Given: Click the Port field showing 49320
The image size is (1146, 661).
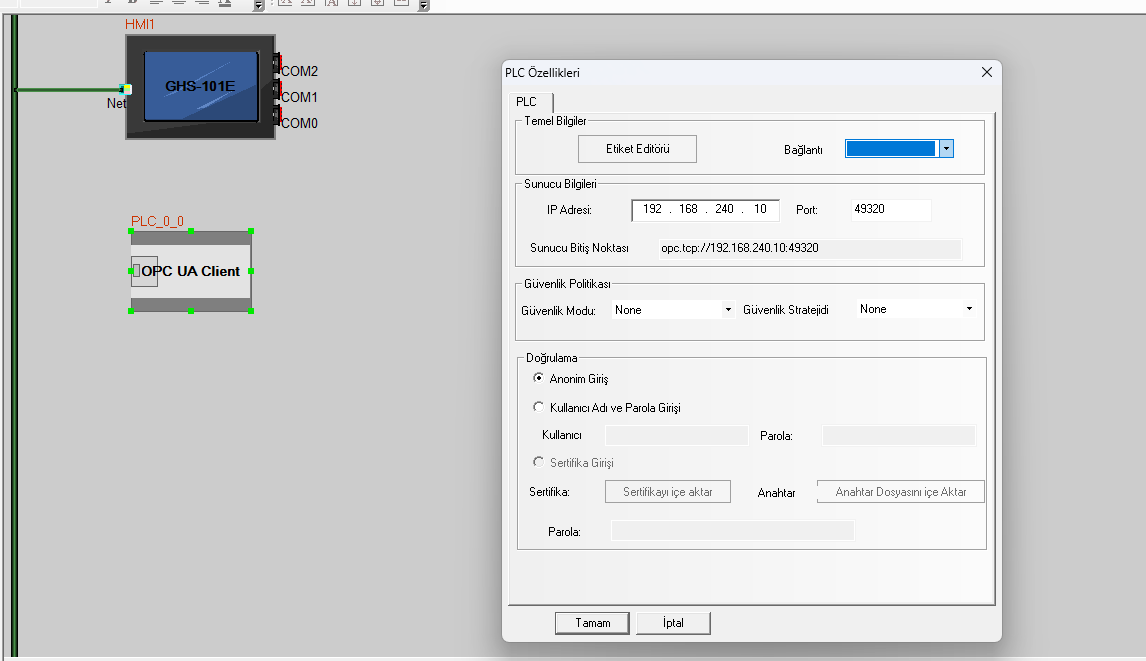Looking at the screenshot, I should (891, 209).
